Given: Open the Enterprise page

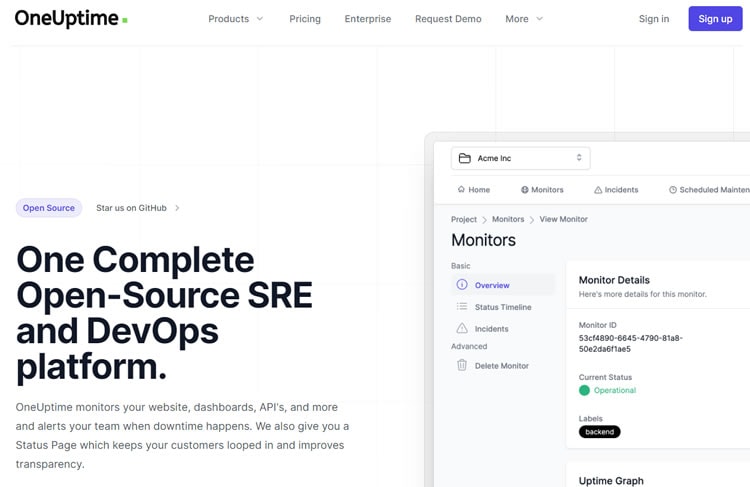Looking at the screenshot, I should point(367,19).
